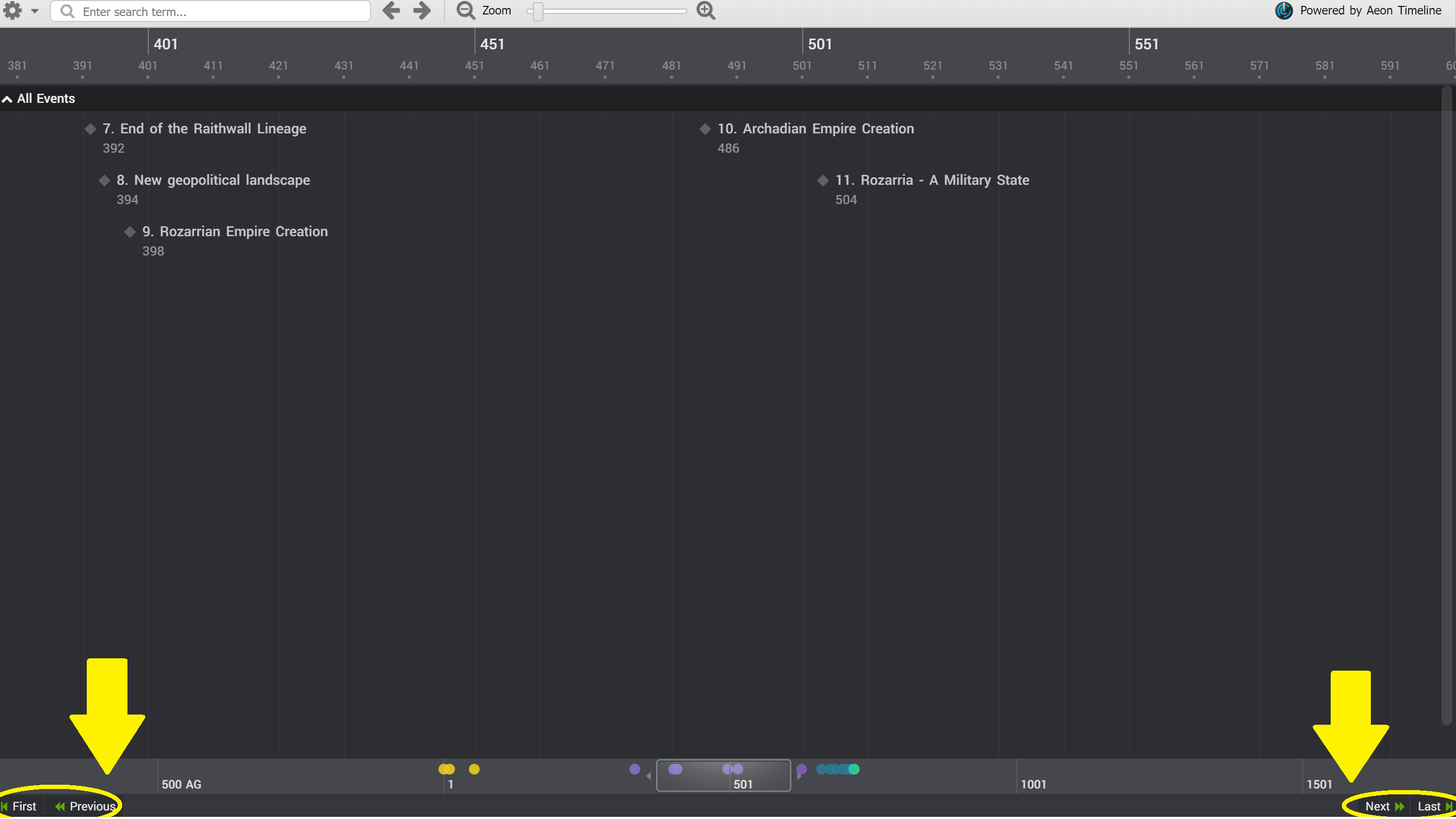Select event 7. End of the Raithwall Lineage
Image resolution: width=1456 pixels, height=819 pixels.
[204, 129]
